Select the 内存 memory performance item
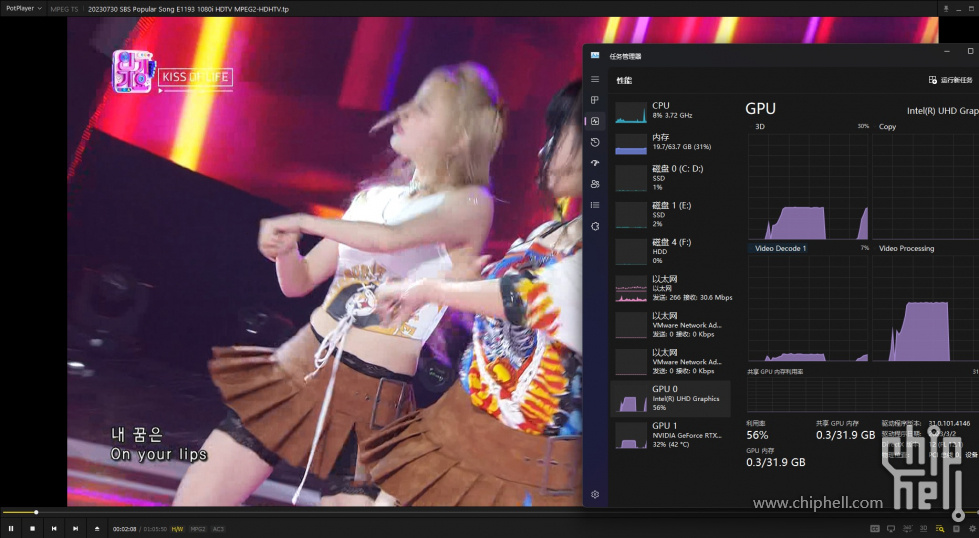Image resolution: width=979 pixels, height=538 pixels. click(671, 142)
